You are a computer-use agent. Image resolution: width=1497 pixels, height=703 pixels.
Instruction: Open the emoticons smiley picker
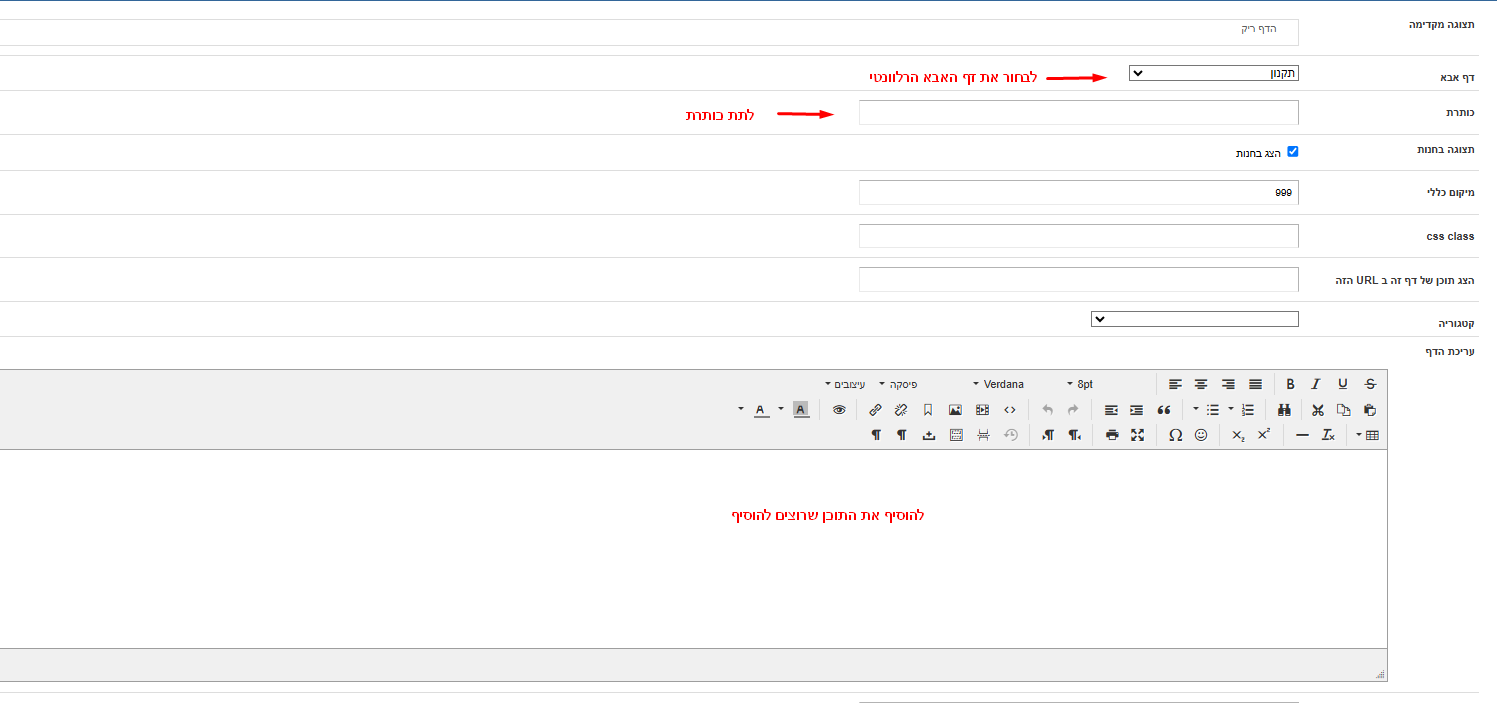click(1201, 435)
